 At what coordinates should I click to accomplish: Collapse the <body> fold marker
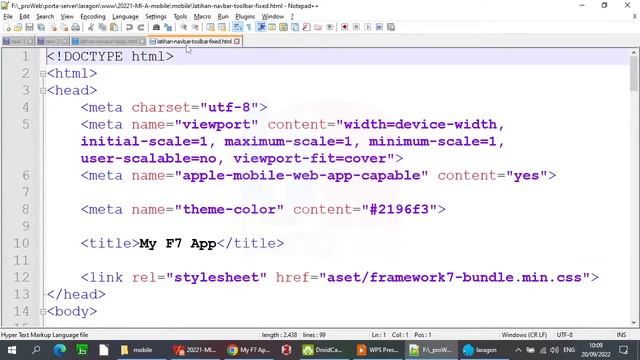[43, 312]
